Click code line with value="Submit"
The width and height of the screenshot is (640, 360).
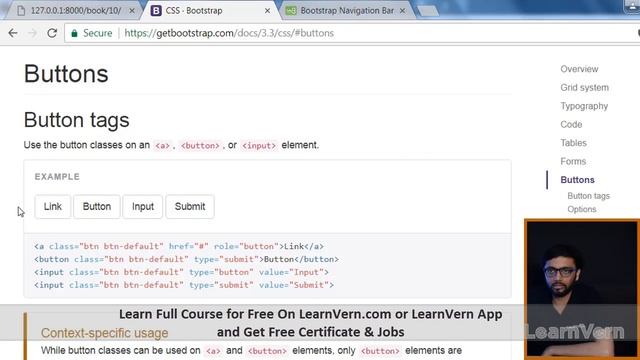pyautogui.click(x=184, y=285)
